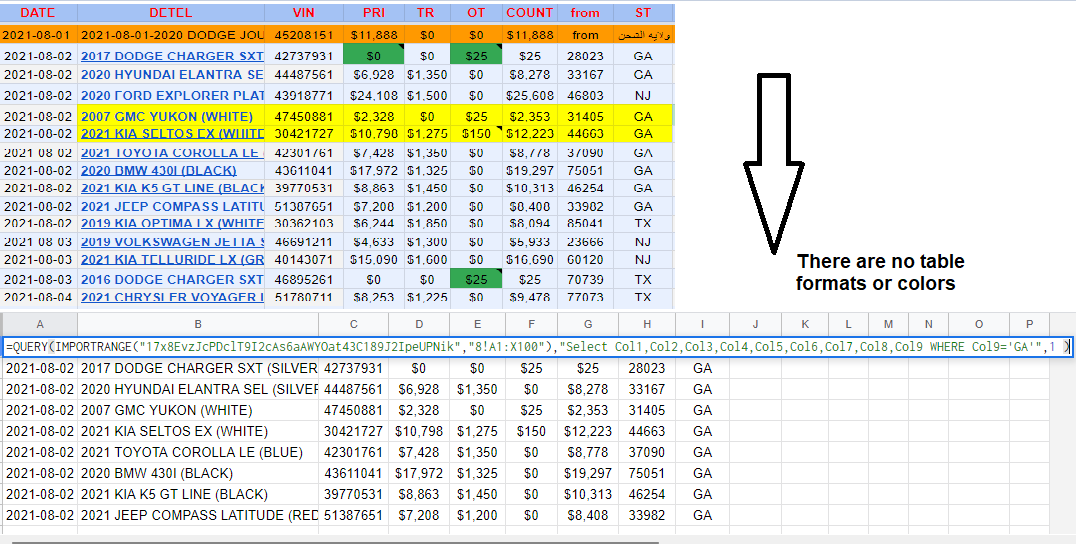Viewport: 1076px width, 544px height.
Task: Click the $15,090 cell in KIA TELLURIDE row
Action: coord(373,259)
